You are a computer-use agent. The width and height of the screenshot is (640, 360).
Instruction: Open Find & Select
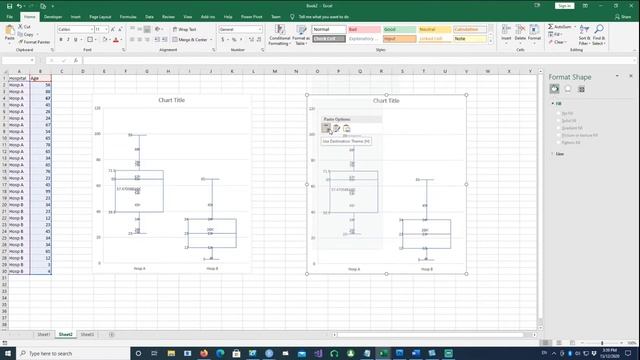click(599, 35)
